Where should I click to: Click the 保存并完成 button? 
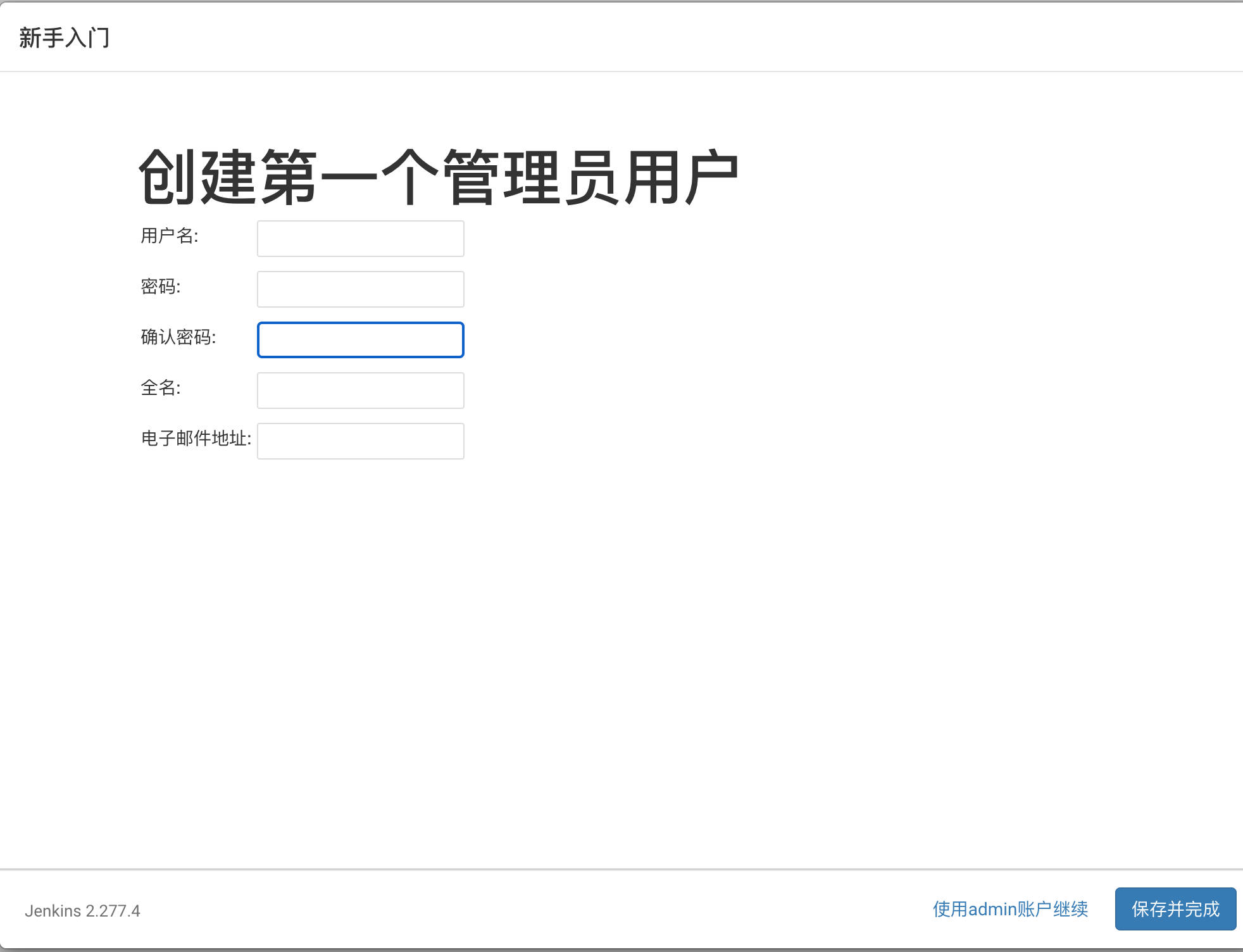(1175, 909)
